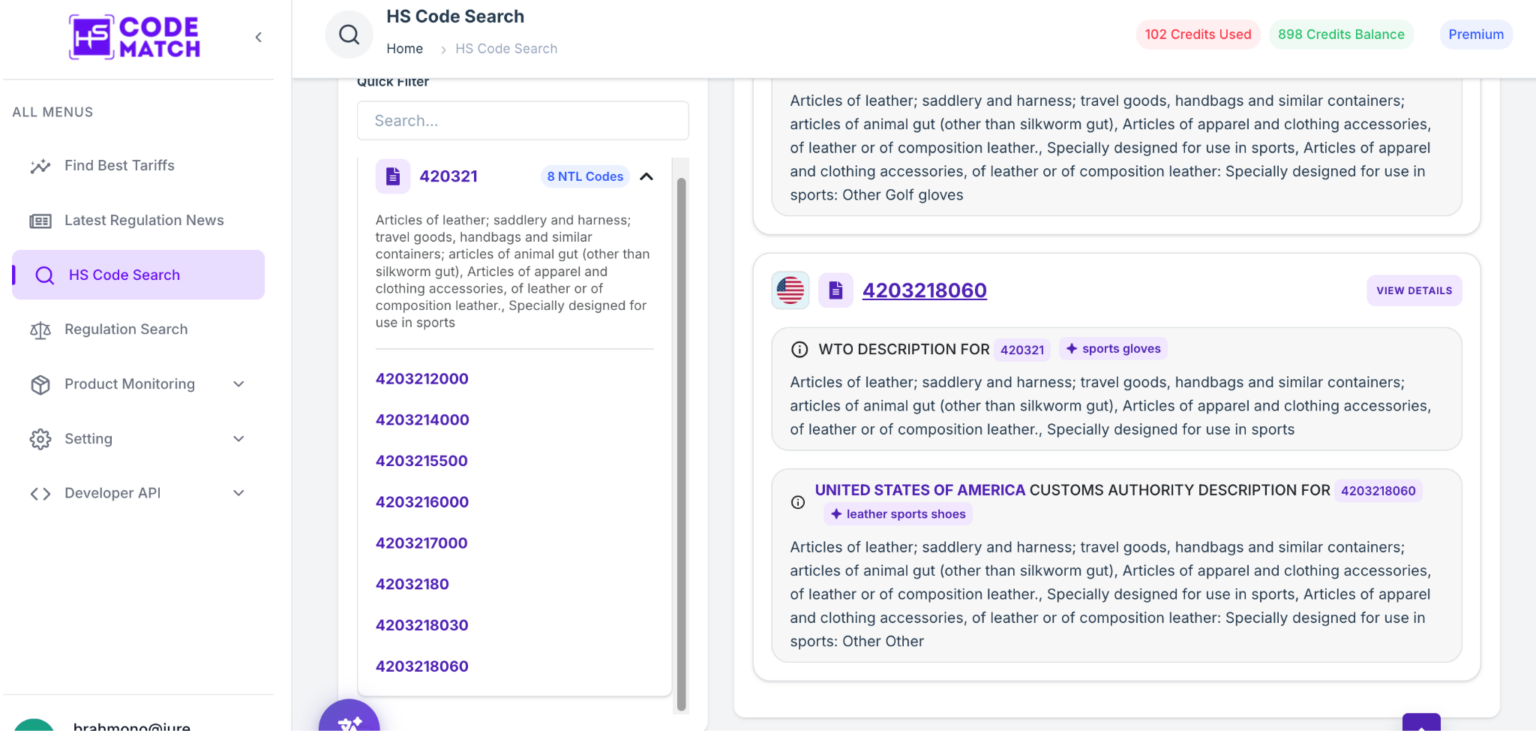Click the Find Best Tariffs trend icon

40,166
